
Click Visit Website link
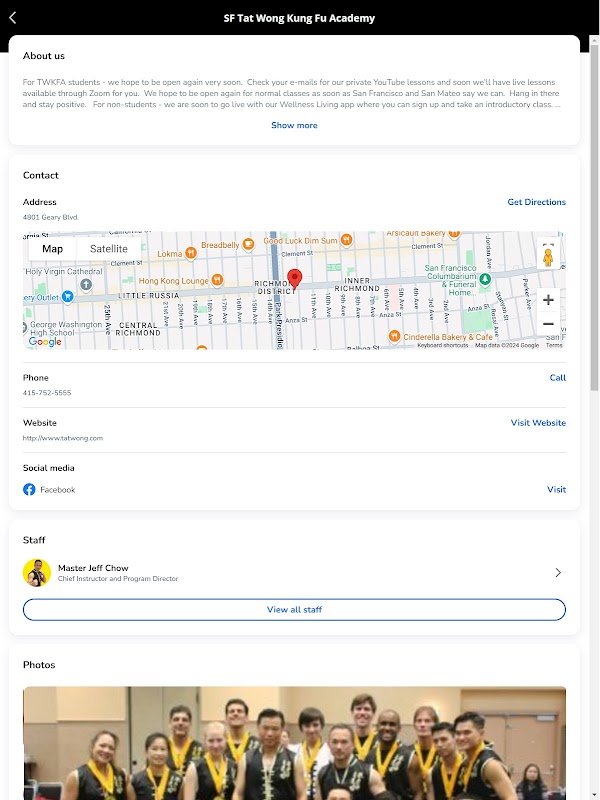tap(538, 422)
